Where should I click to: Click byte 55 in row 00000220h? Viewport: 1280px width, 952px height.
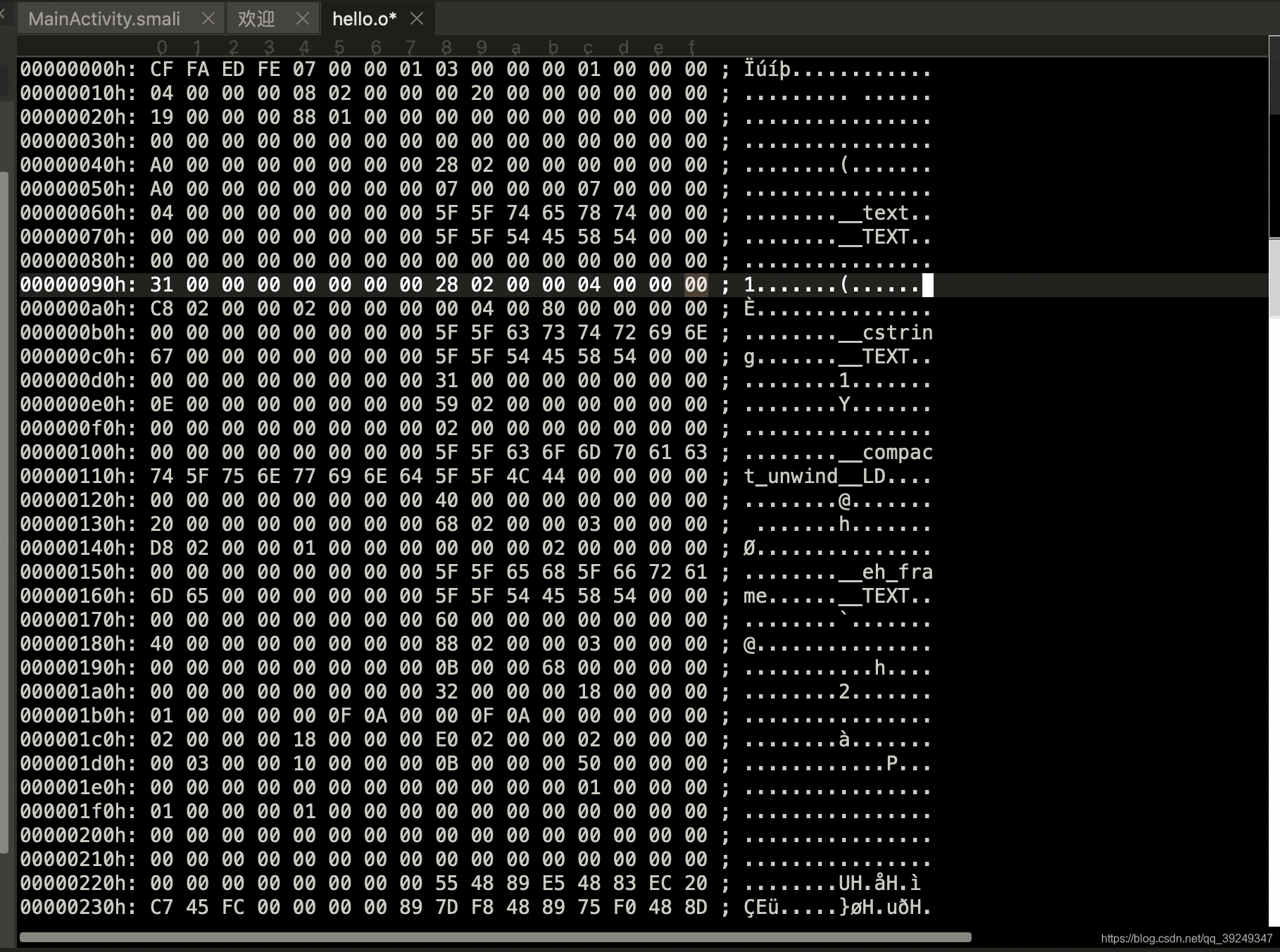(x=446, y=883)
